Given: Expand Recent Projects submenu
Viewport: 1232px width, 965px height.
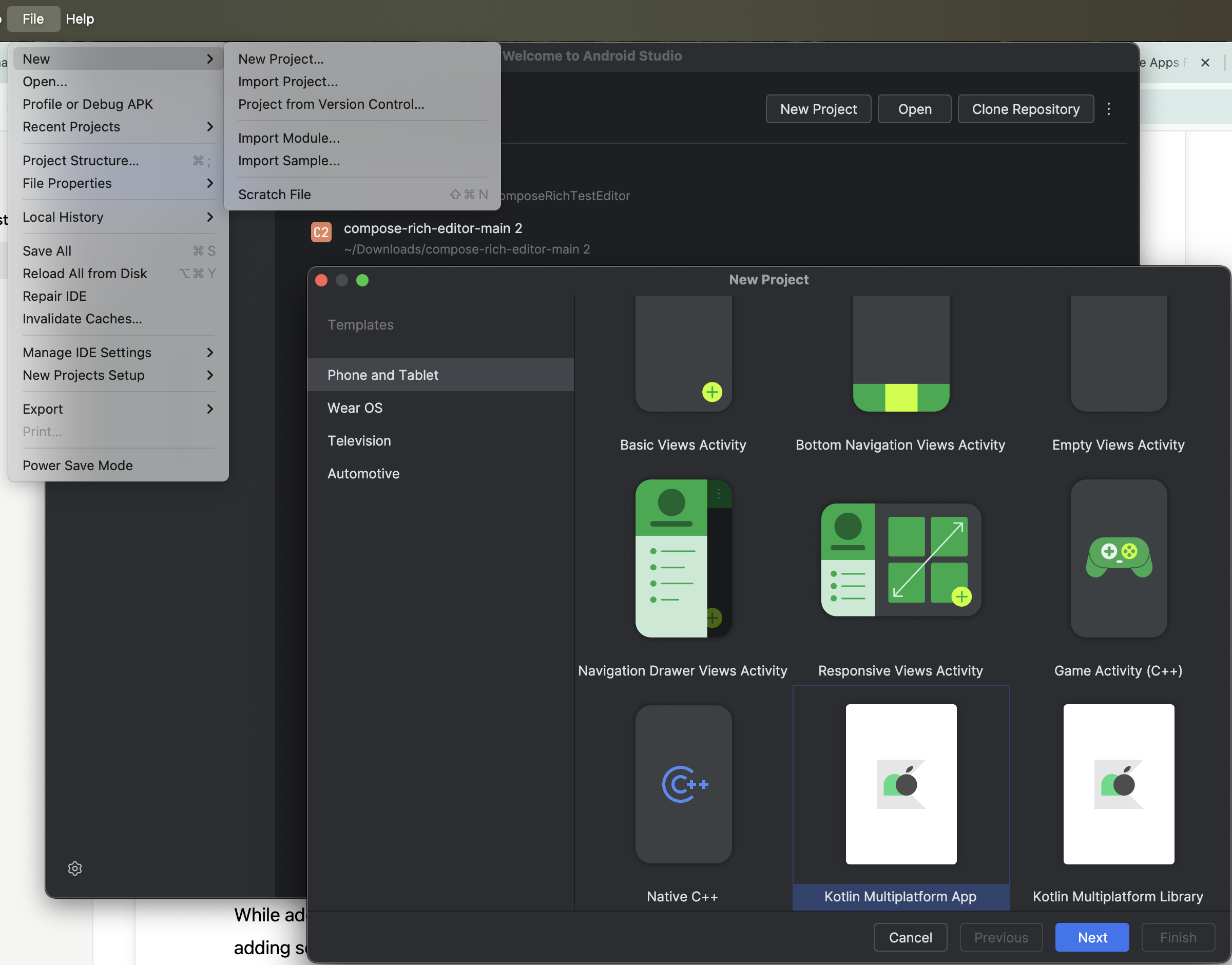Looking at the screenshot, I should tap(210, 127).
